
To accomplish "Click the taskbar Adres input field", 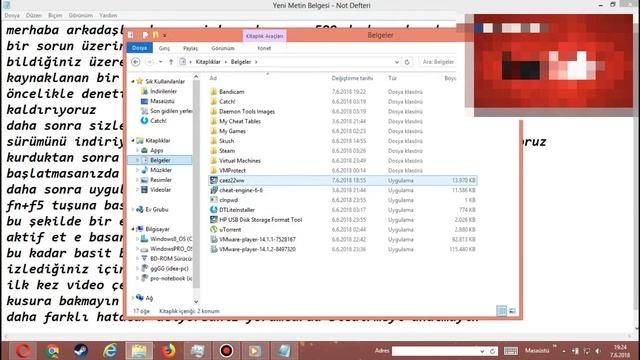I will coord(436,351).
